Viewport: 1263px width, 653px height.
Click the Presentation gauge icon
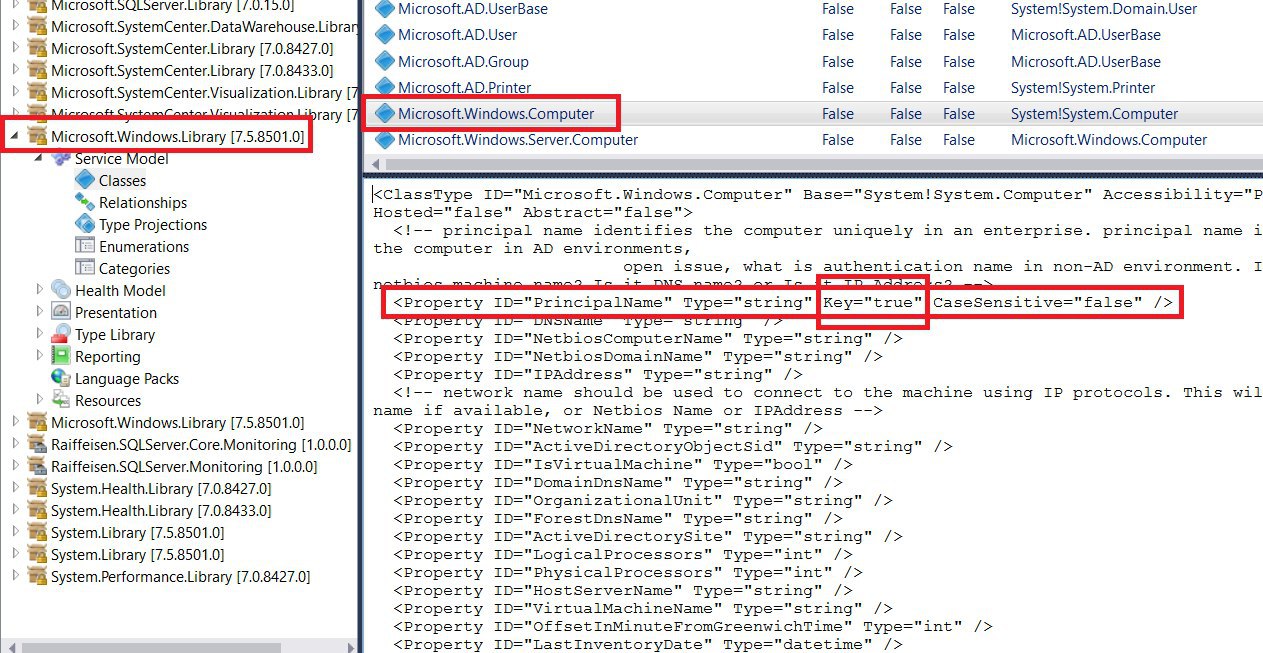click(61, 312)
